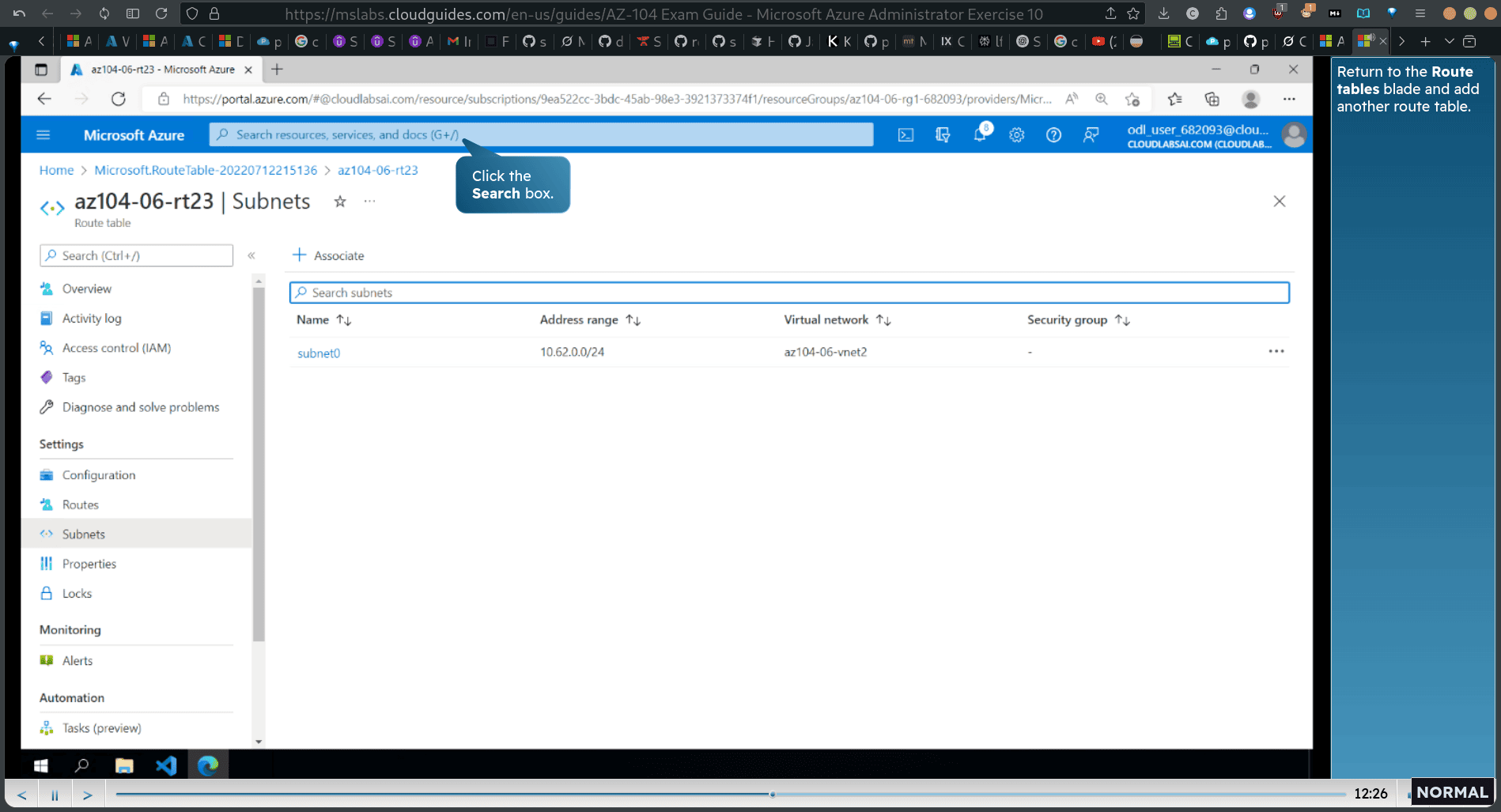Sort subnets by Address range column
Image resolution: width=1501 pixels, height=812 pixels.
(590, 319)
